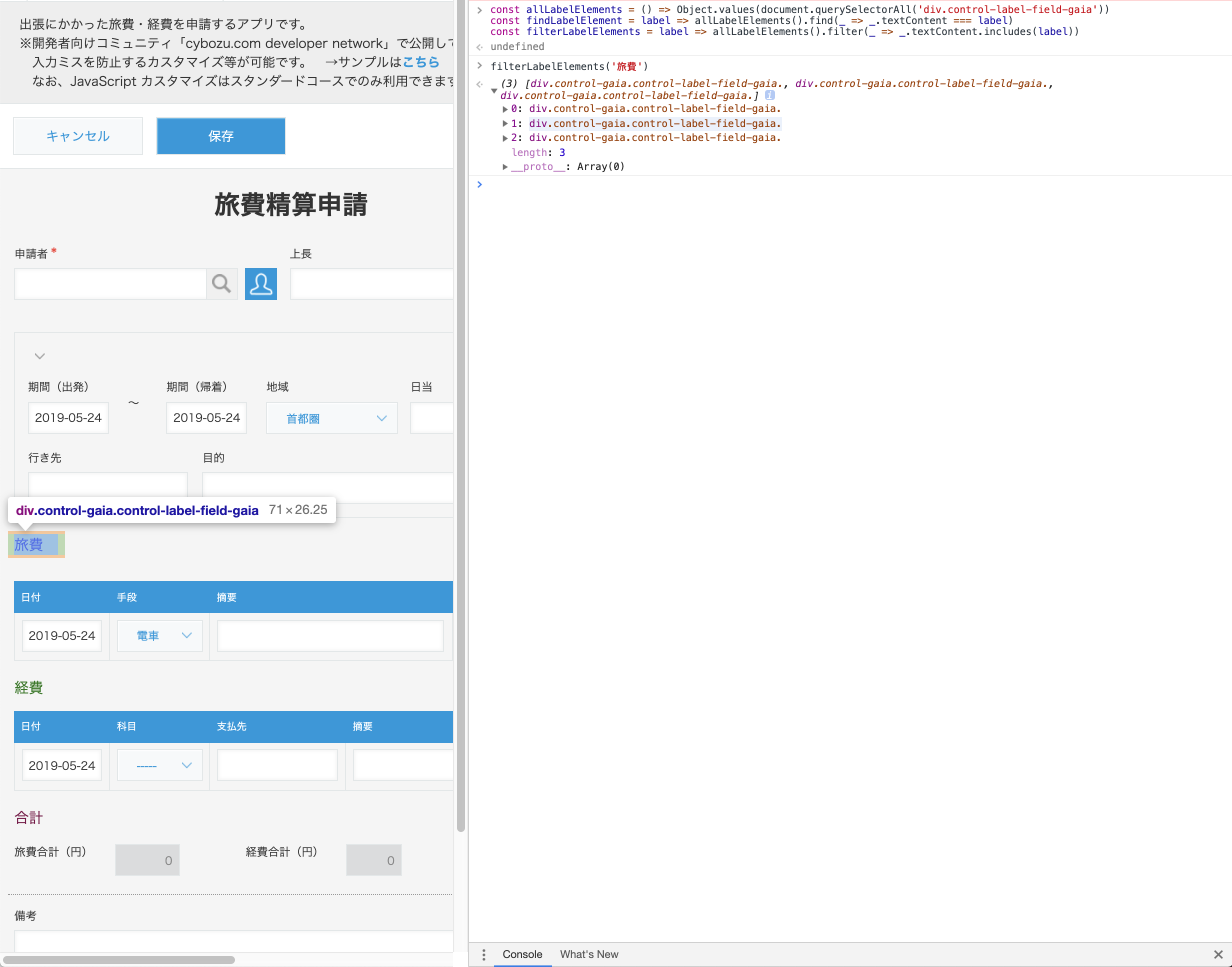Click the 行き先 destination input field
1232x967 pixels.
pyautogui.click(x=107, y=486)
